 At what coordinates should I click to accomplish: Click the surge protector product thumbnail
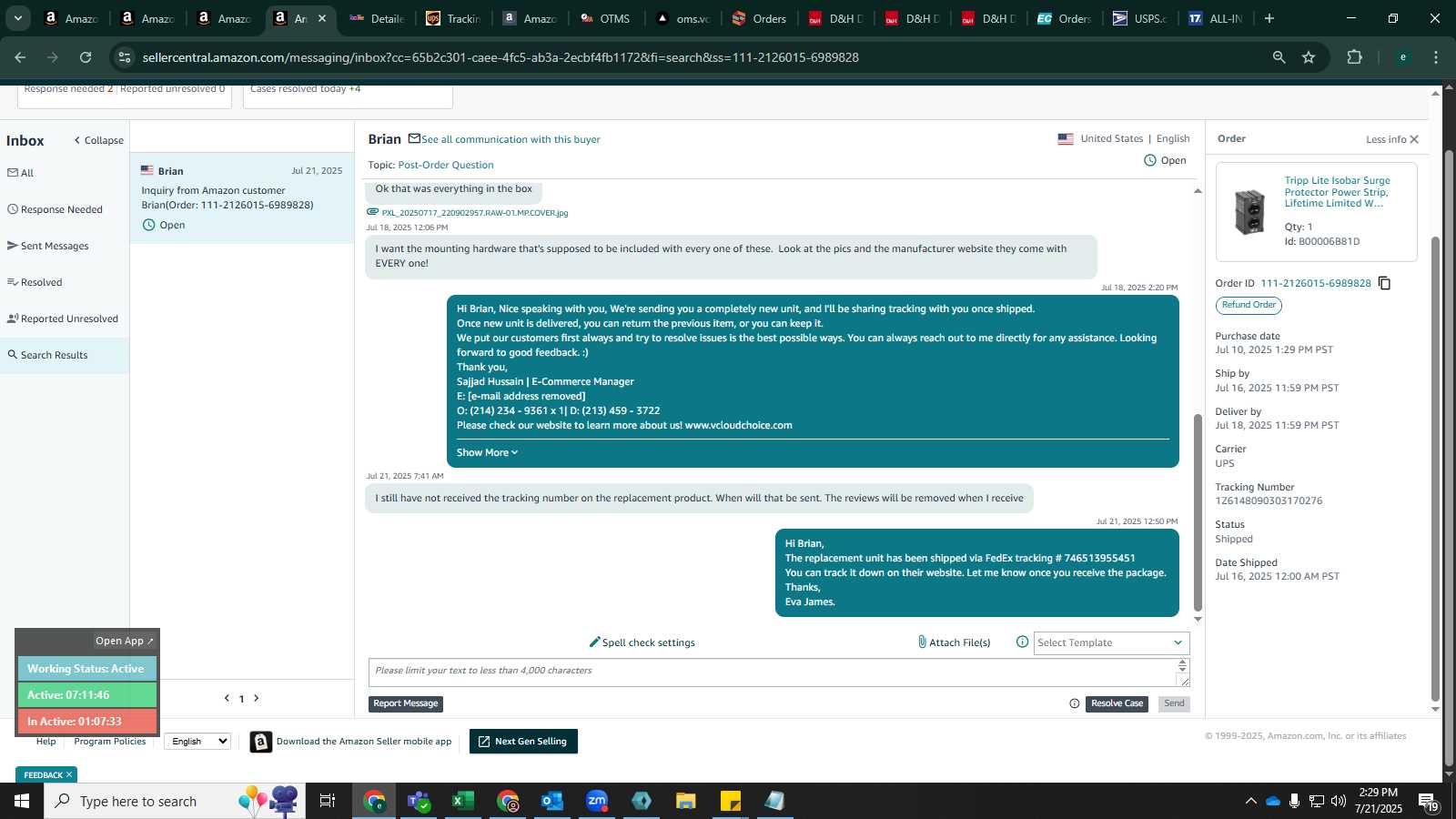(x=1249, y=212)
